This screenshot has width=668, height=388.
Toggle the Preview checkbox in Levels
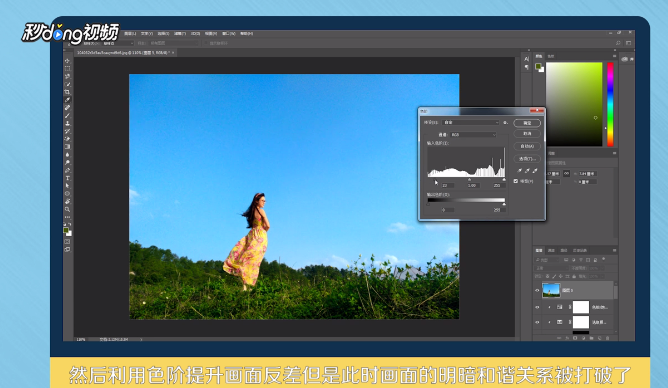click(x=516, y=181)
